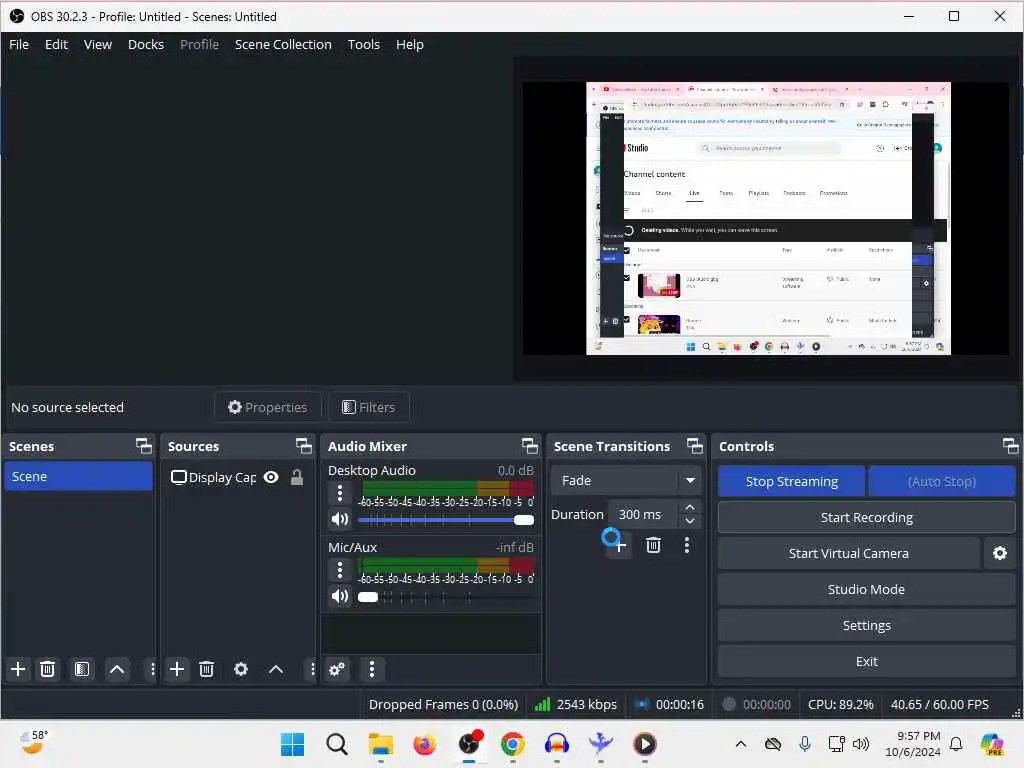
Task: Open Firefox from the taskbar
Action: [x=424, y=744]
